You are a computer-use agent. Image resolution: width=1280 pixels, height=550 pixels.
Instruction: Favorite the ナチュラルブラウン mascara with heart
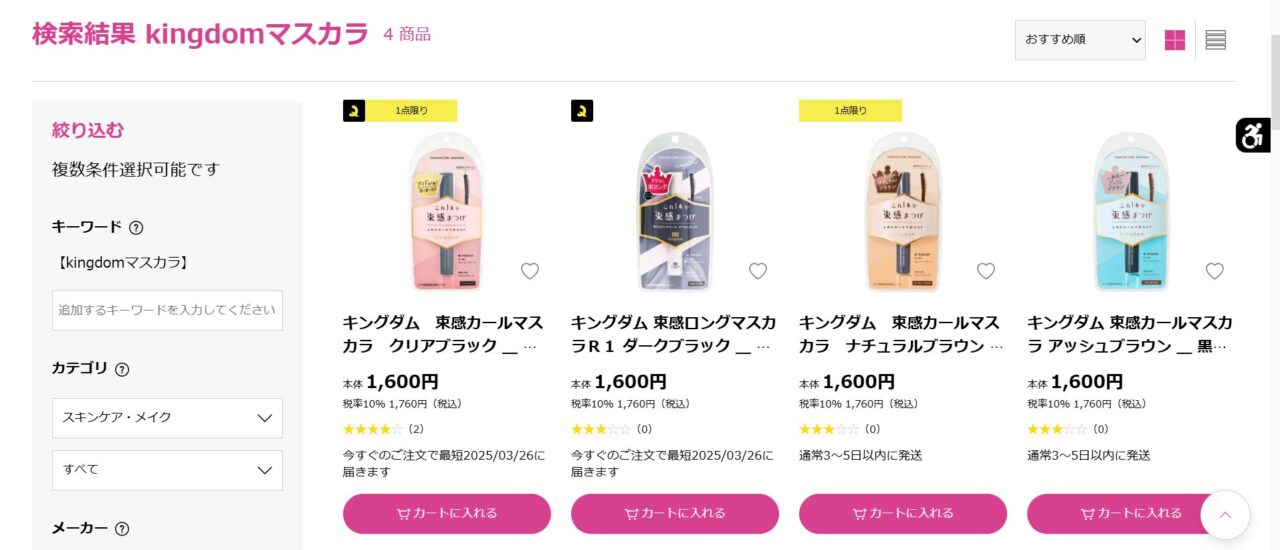click(986, 271)
